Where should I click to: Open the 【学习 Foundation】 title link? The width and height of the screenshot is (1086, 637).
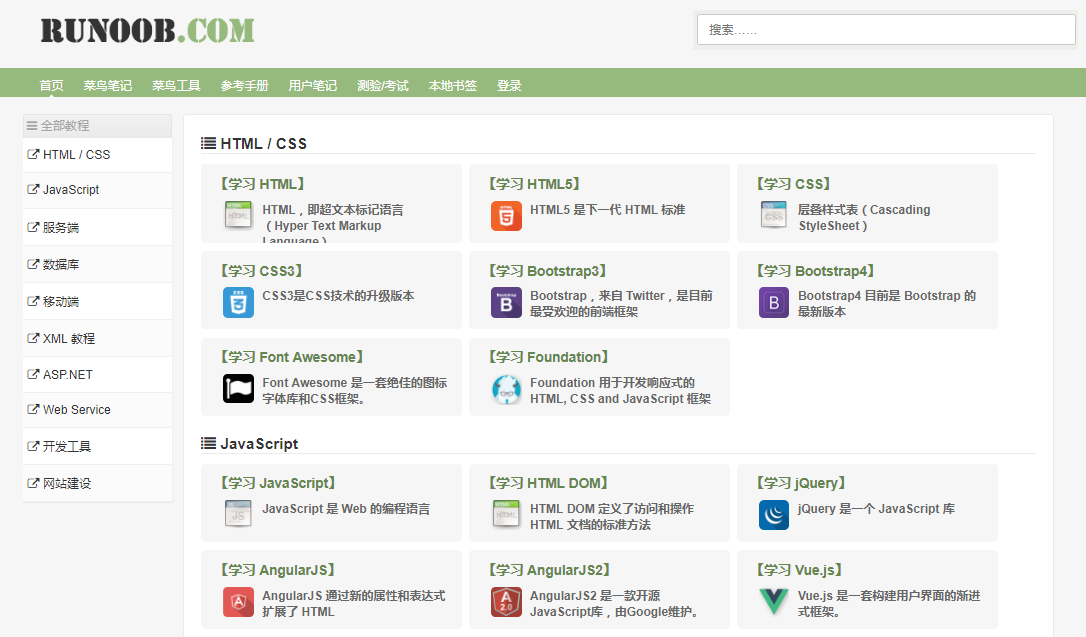click(548, 357)
